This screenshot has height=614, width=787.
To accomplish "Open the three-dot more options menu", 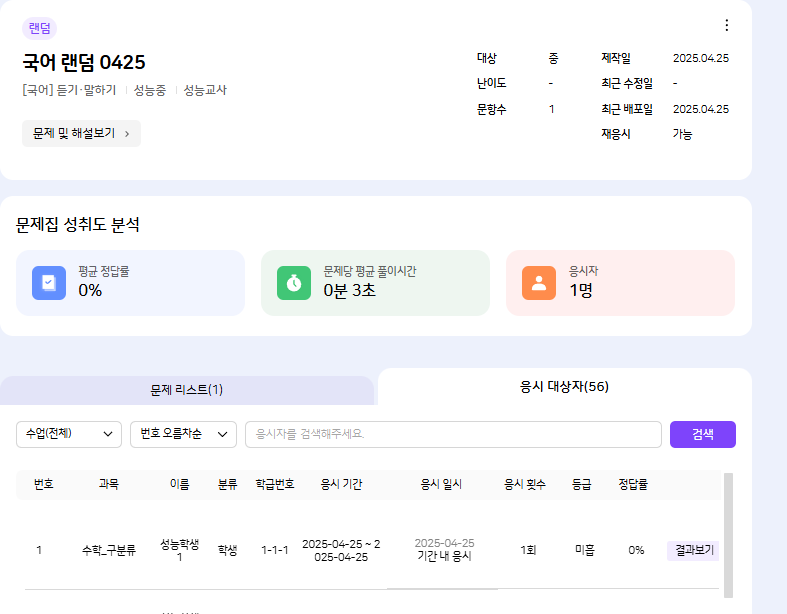I will [x=726, y=25].
